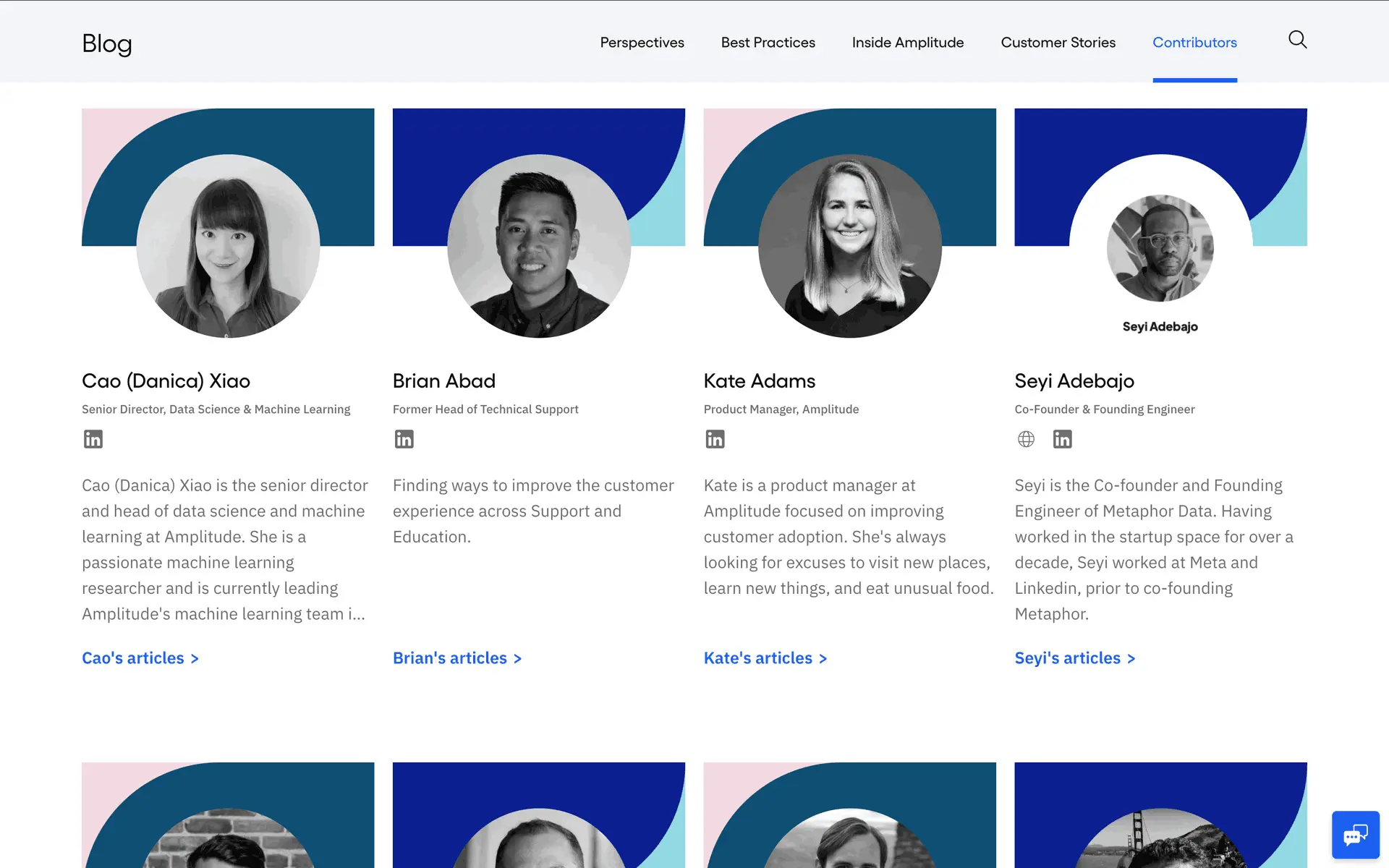
Task: Open Brian Abad's LinkedIn icon
Action: tap(404, 439)
